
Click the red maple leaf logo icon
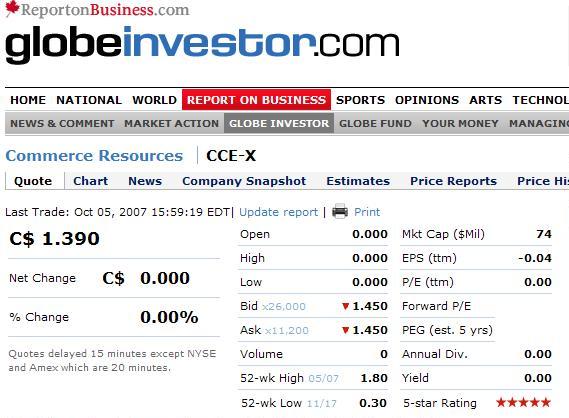pyautogui.click(x=12, y=8)
